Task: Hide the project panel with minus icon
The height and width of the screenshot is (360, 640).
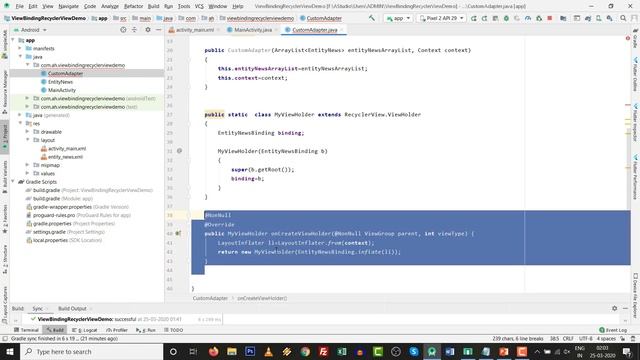Action: point(158,30)
